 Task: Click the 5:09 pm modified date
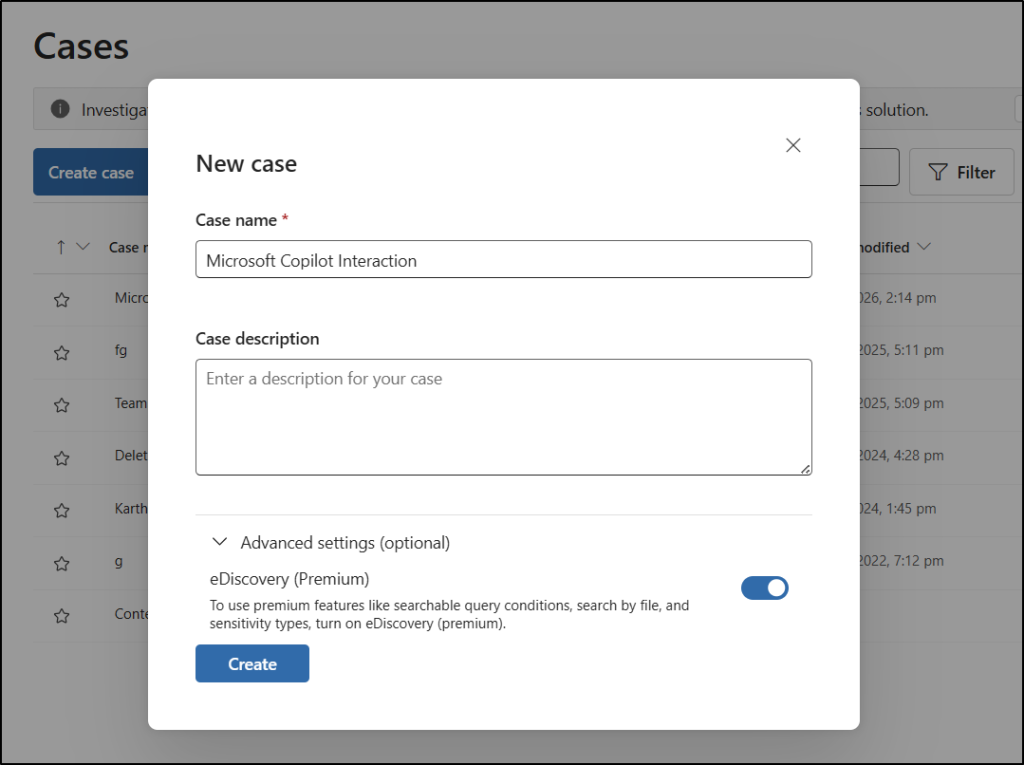point(901,403)
